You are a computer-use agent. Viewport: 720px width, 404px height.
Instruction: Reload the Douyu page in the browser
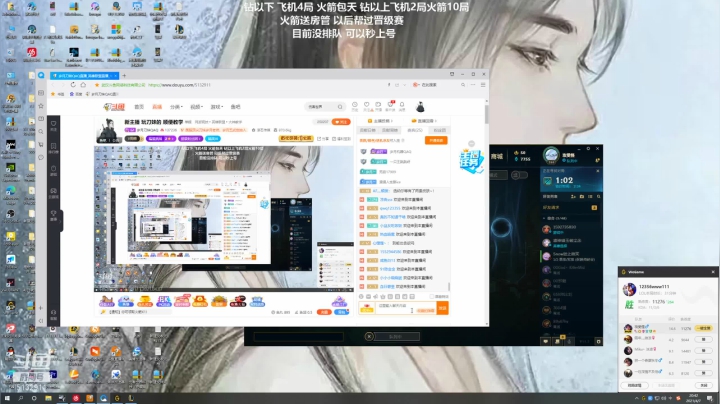(x=73, y=85)
